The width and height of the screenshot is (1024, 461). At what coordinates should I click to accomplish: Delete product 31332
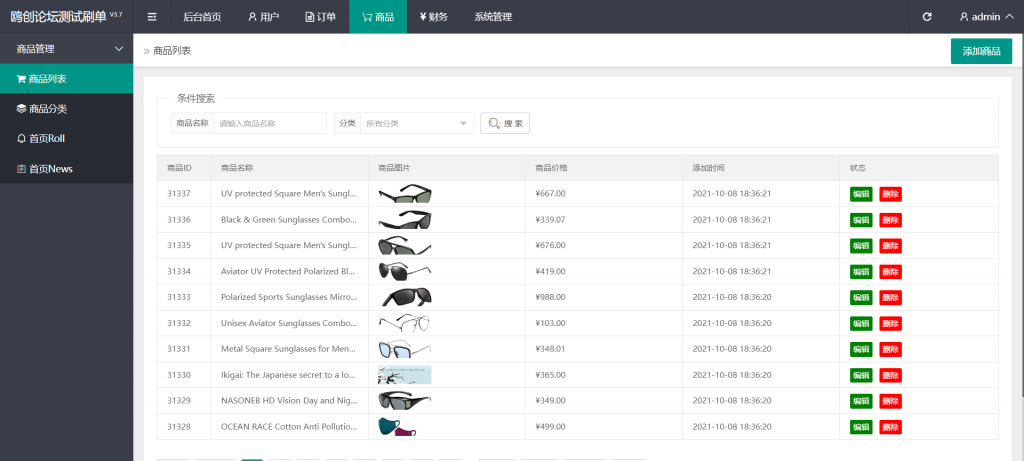click(890, 323)
